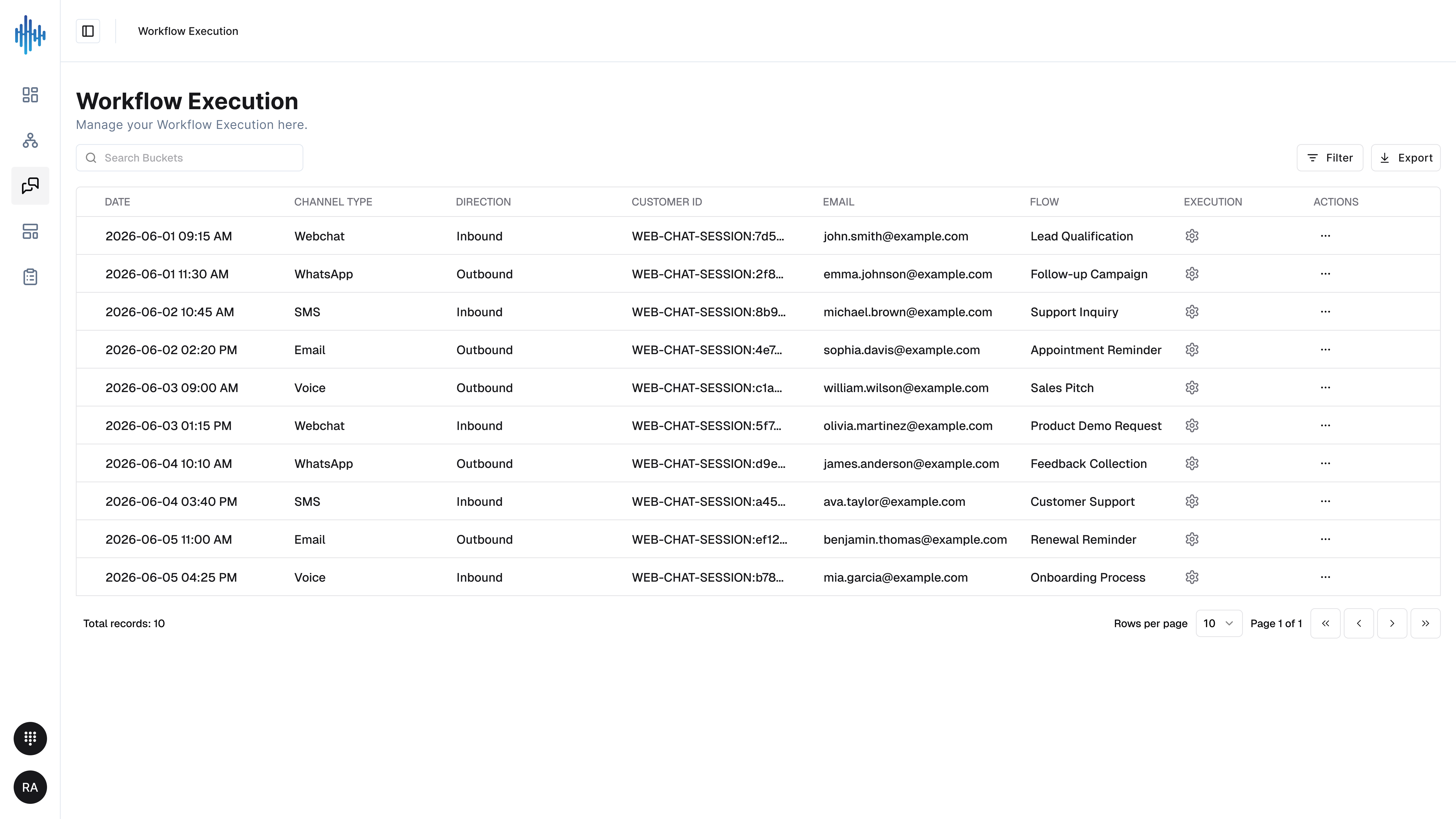Open the dialpad button
Image resolution: width=1456 pixels, height=819 pixels.
tap(30, 738)
